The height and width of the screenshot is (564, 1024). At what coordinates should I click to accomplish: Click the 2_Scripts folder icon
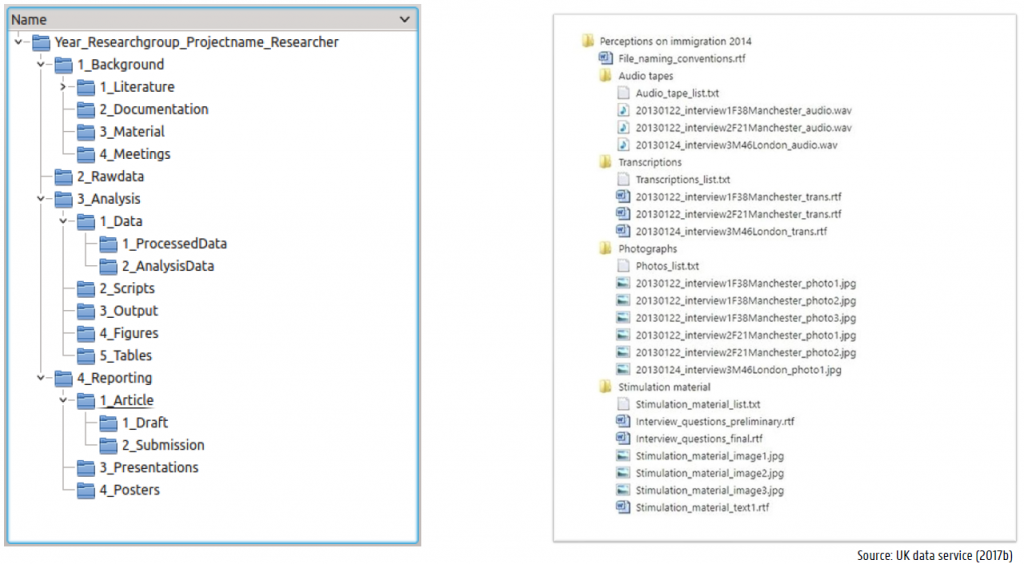pyautogui.click(x=86, y=289)
